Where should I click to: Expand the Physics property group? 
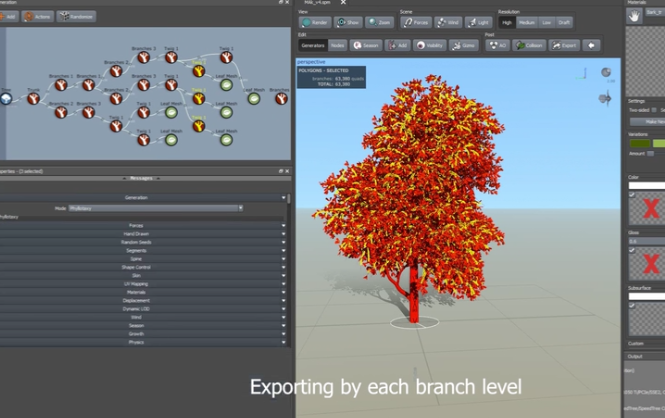click(x=142, y=342)
